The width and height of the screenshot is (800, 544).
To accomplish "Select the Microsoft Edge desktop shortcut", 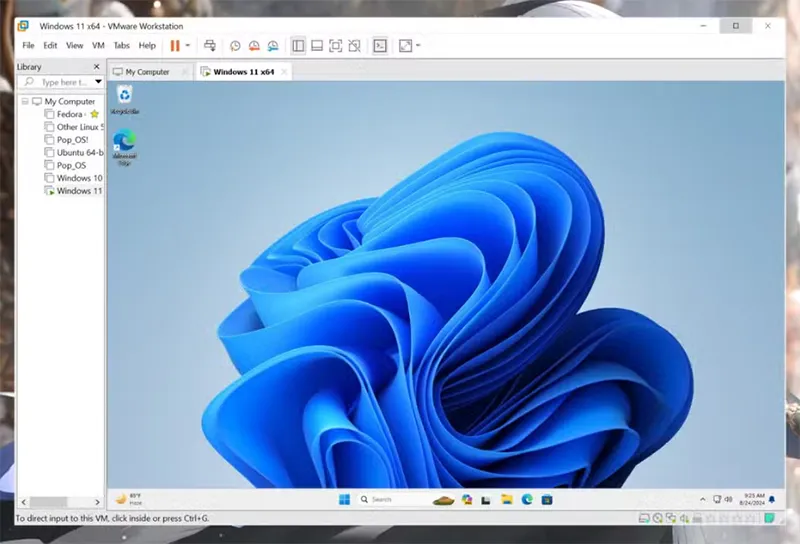I will [x=124, y=147].
